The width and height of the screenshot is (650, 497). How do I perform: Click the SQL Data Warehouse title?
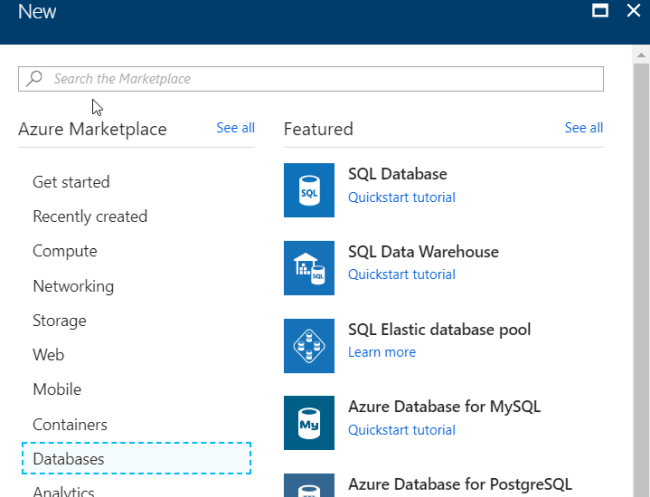(423, 252)
